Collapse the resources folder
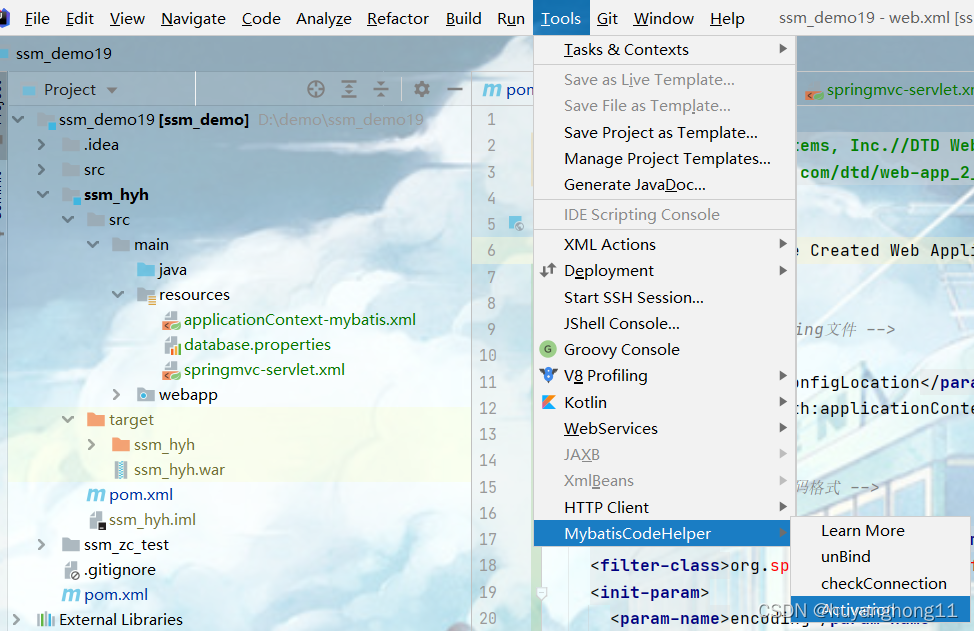 coord(118,294)
